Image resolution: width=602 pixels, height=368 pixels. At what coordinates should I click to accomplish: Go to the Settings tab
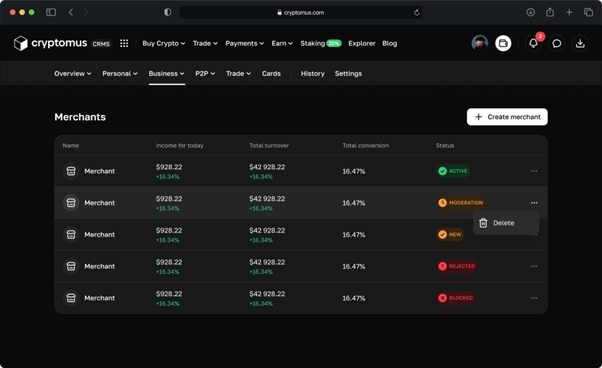tap(348, 73)
